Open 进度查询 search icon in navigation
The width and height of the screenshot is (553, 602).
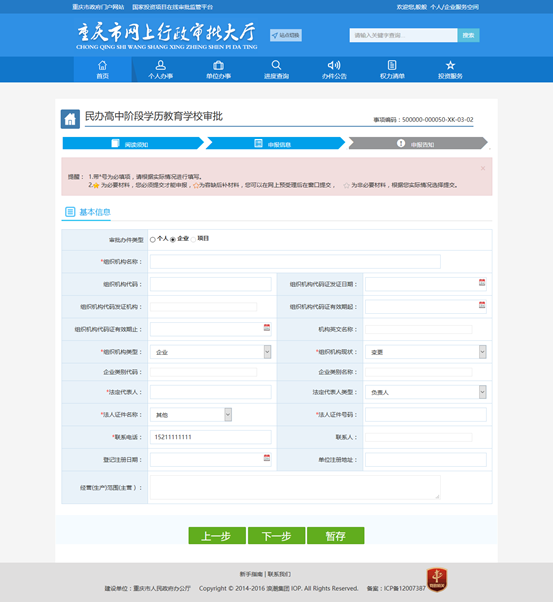coord(276,65)
